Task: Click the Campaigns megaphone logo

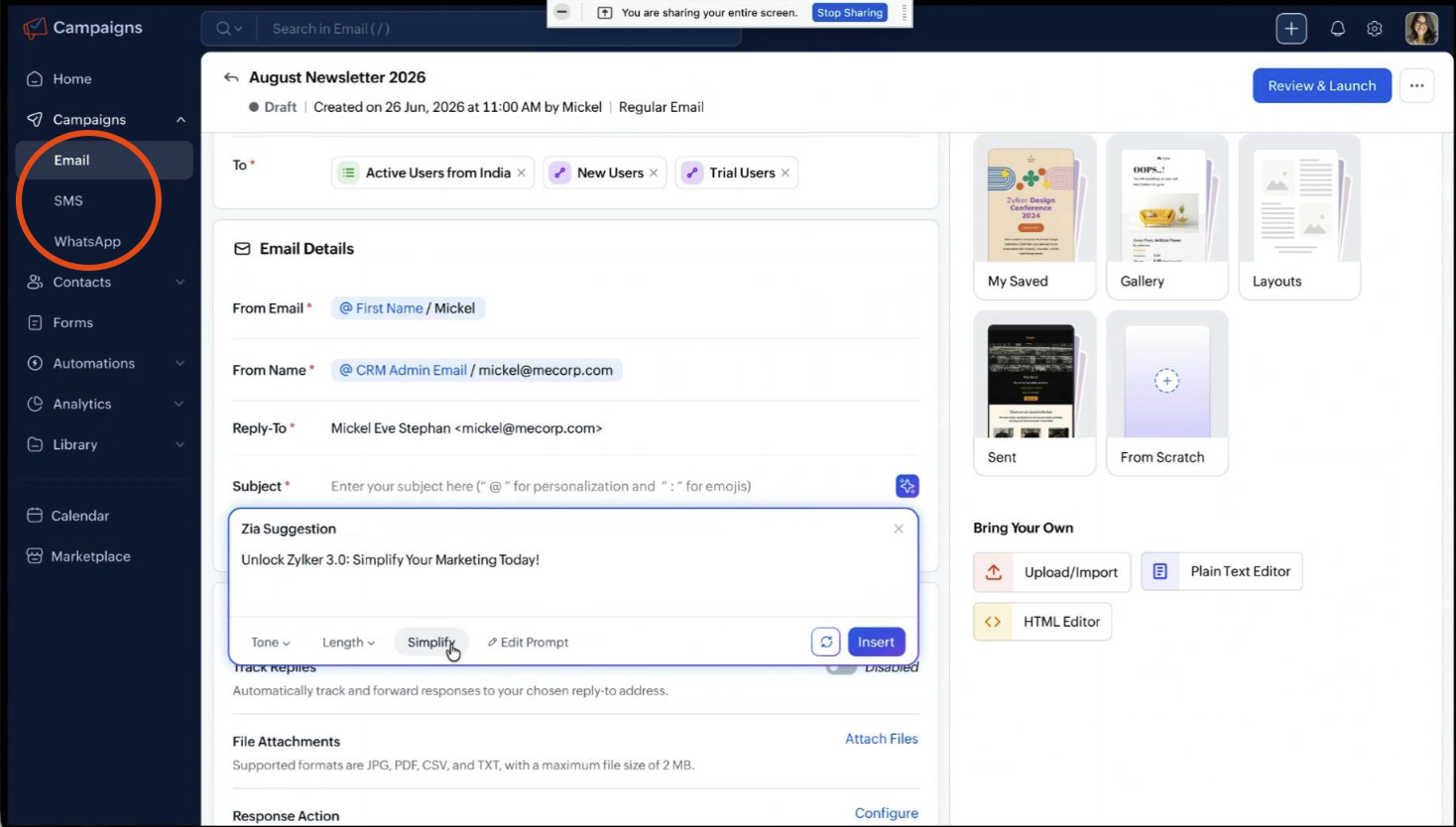Action: pos(35,28)
